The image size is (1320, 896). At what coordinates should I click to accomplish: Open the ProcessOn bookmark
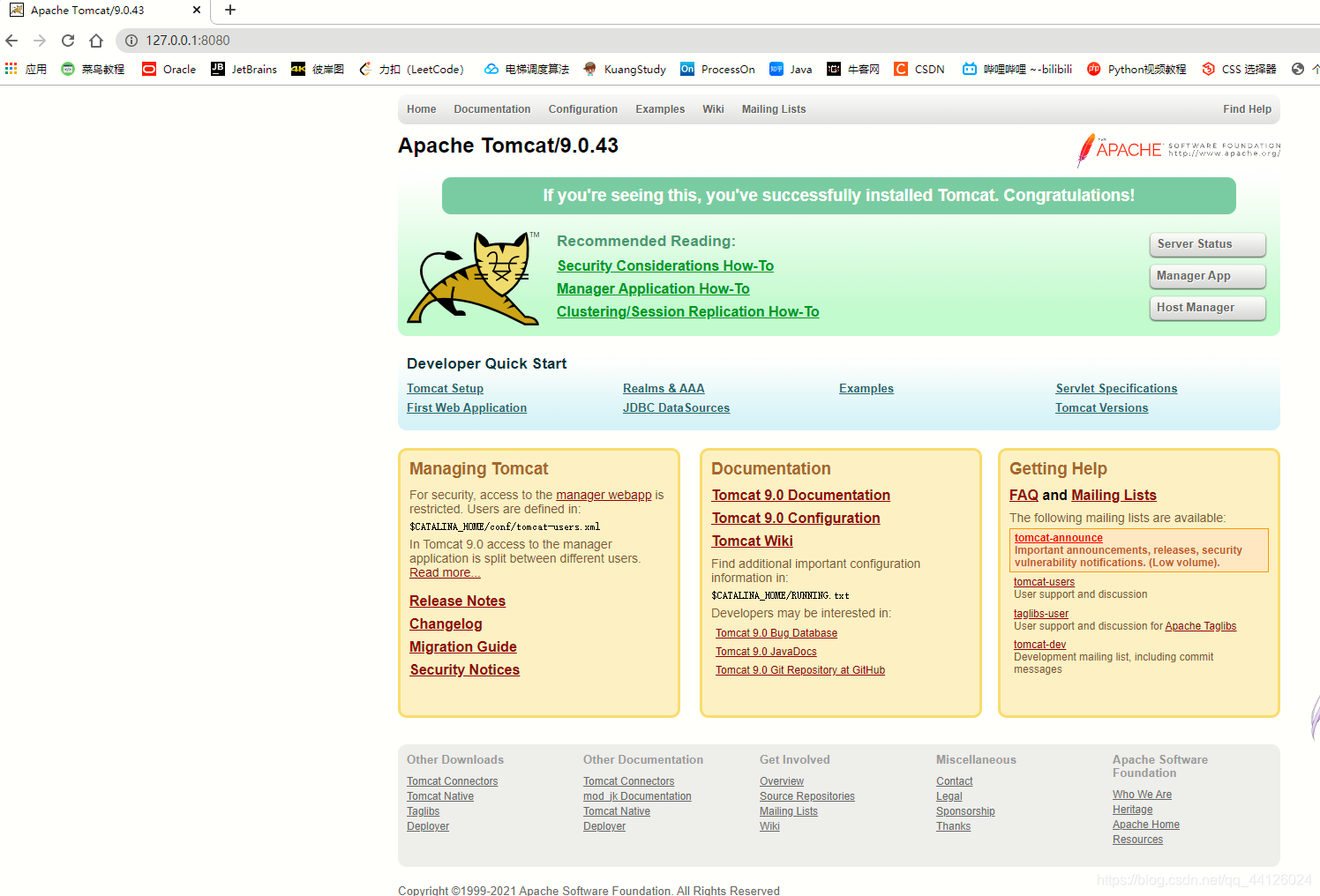click(x=717, y=69)
